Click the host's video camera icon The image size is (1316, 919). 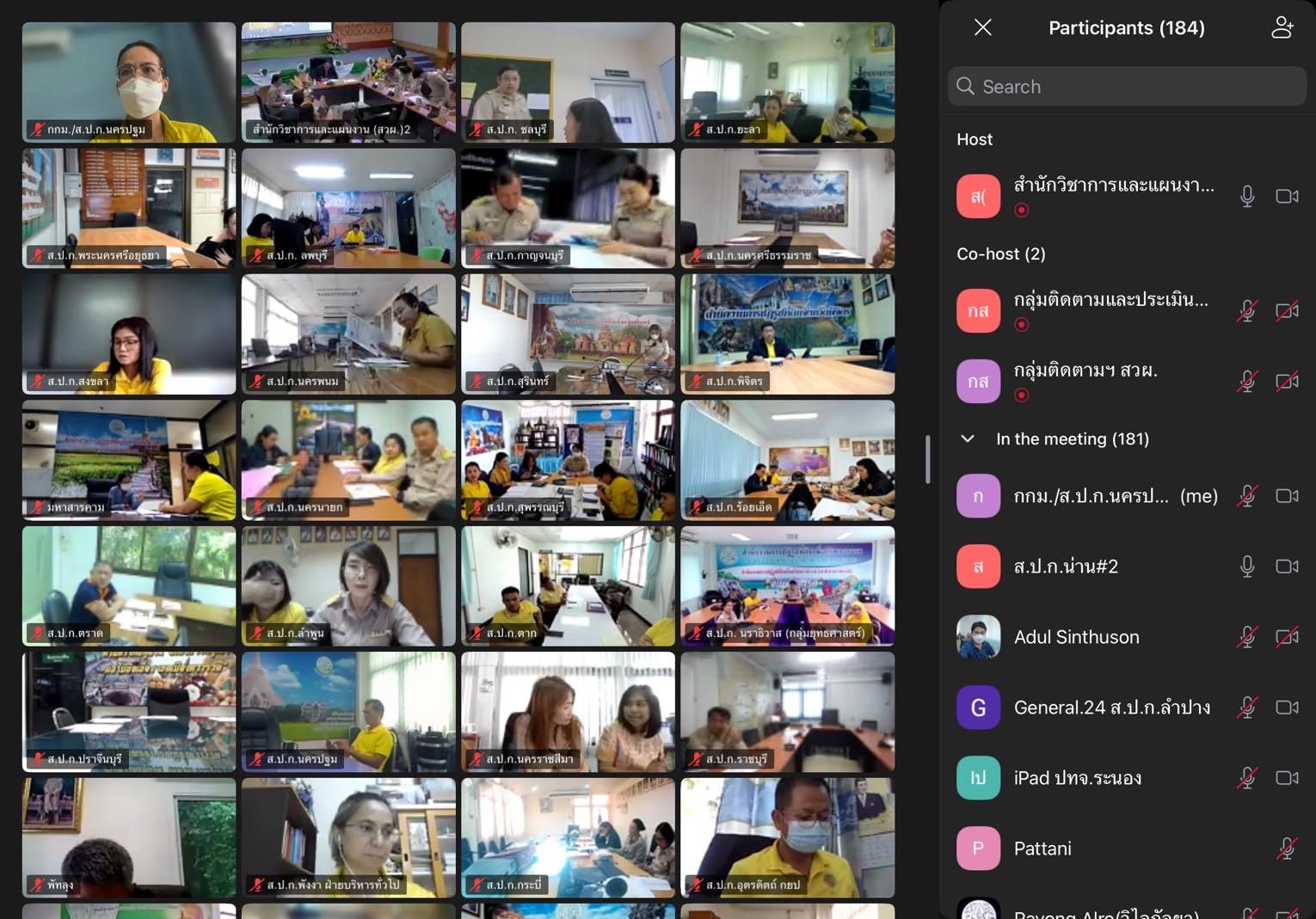click(1287, 197)
